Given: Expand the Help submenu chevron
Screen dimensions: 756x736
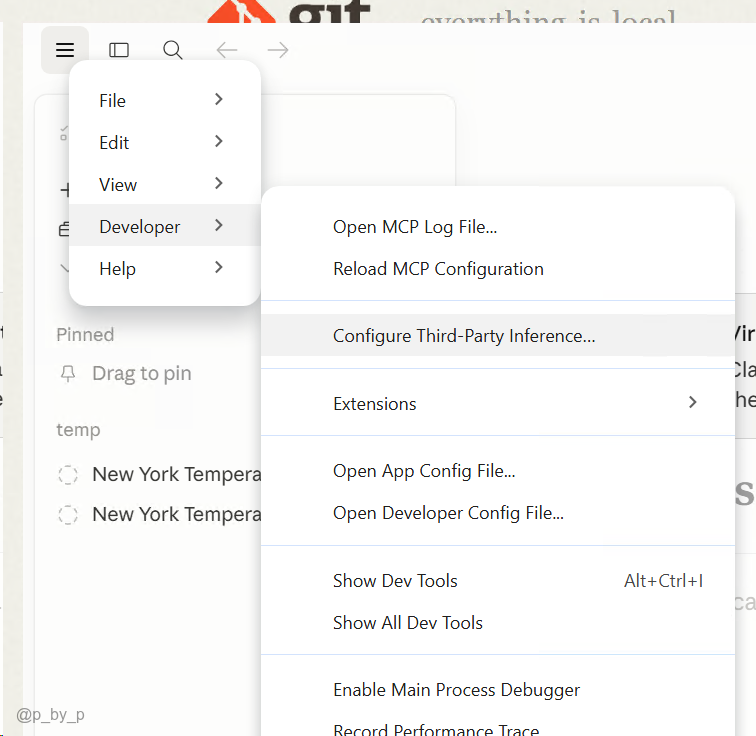Looking at the screenshot, I should 218,267.
